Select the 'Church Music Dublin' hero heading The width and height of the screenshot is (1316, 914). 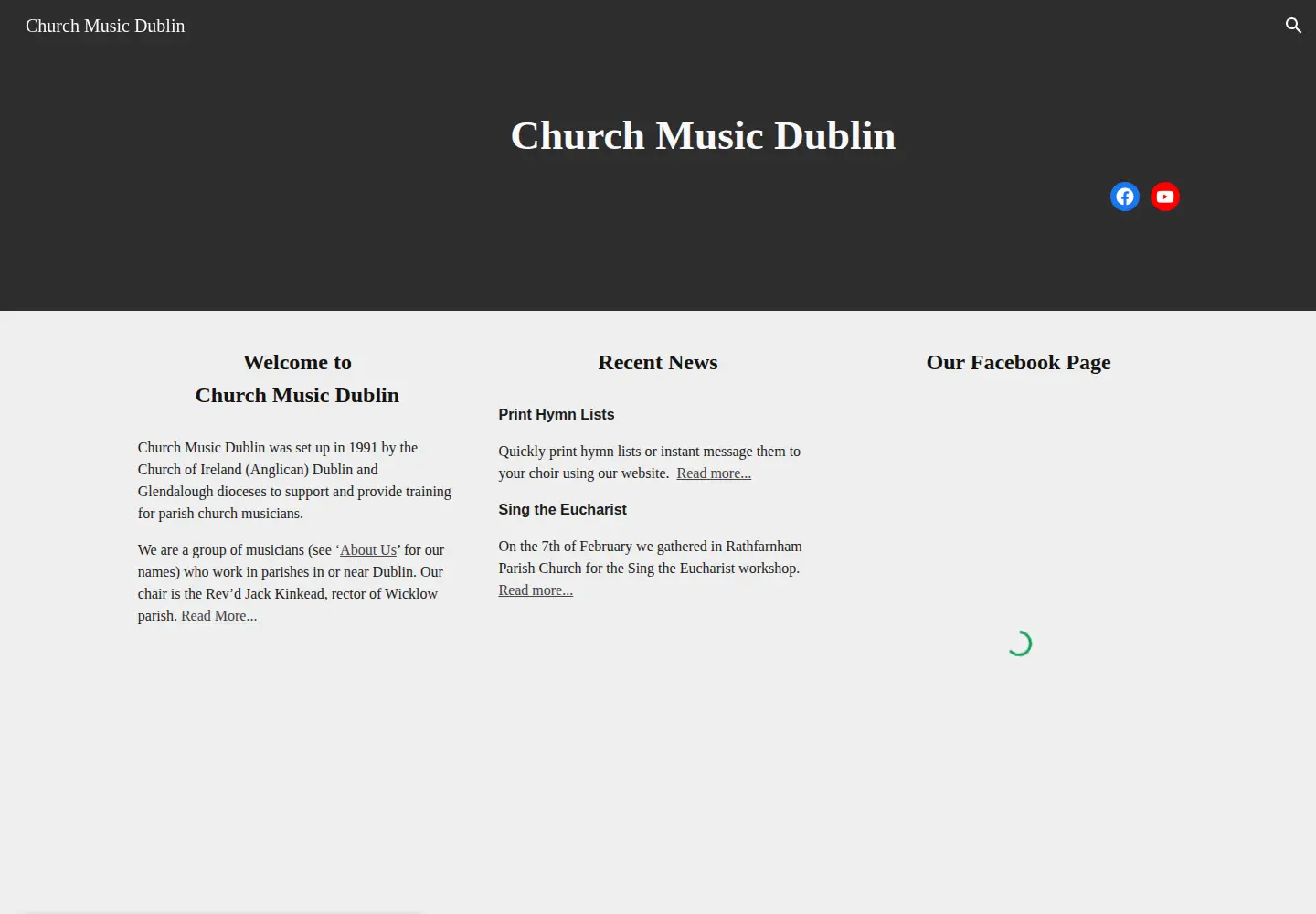pyautogui.click(x=703, y=135)
